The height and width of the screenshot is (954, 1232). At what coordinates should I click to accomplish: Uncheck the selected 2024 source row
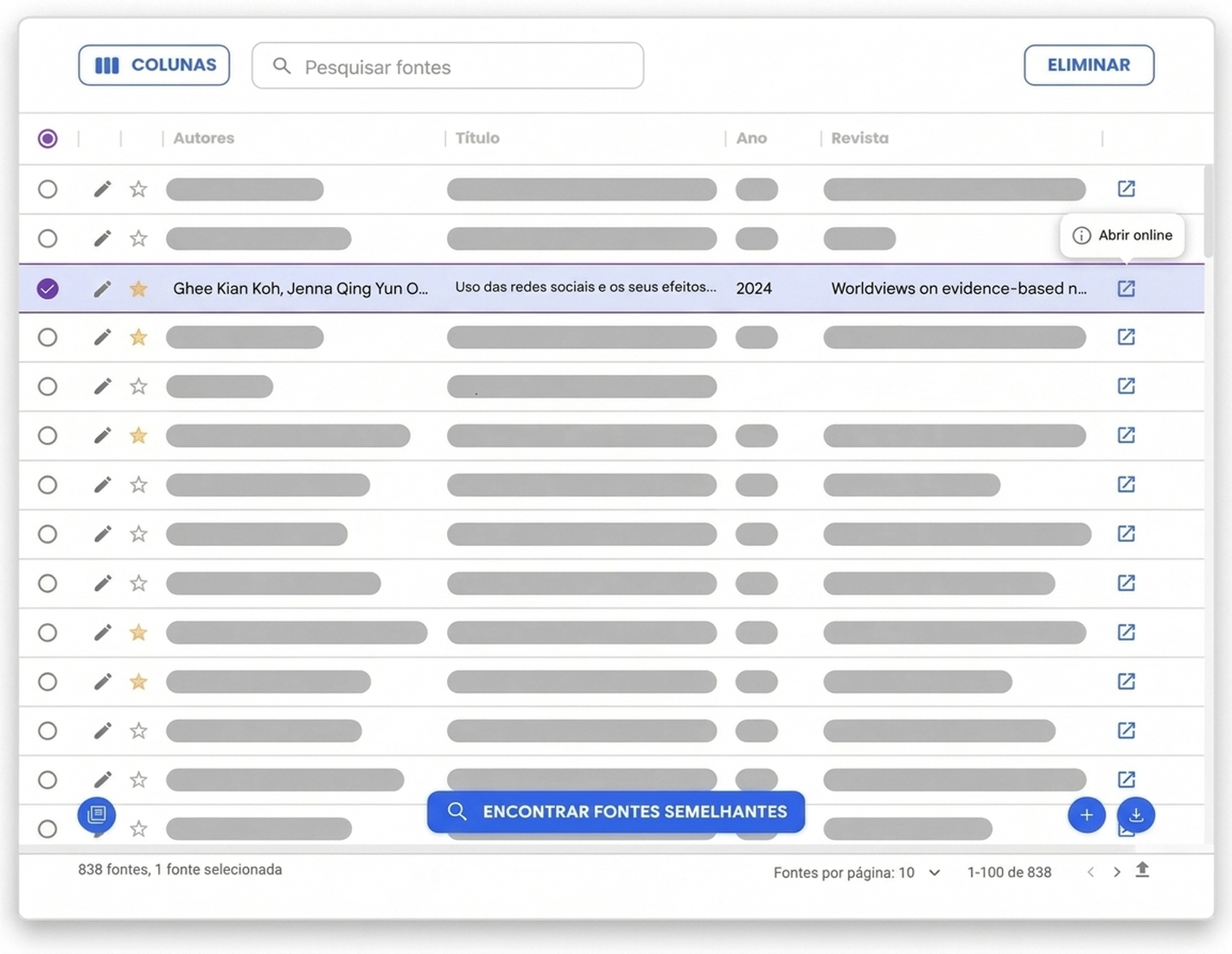[48, 289]
